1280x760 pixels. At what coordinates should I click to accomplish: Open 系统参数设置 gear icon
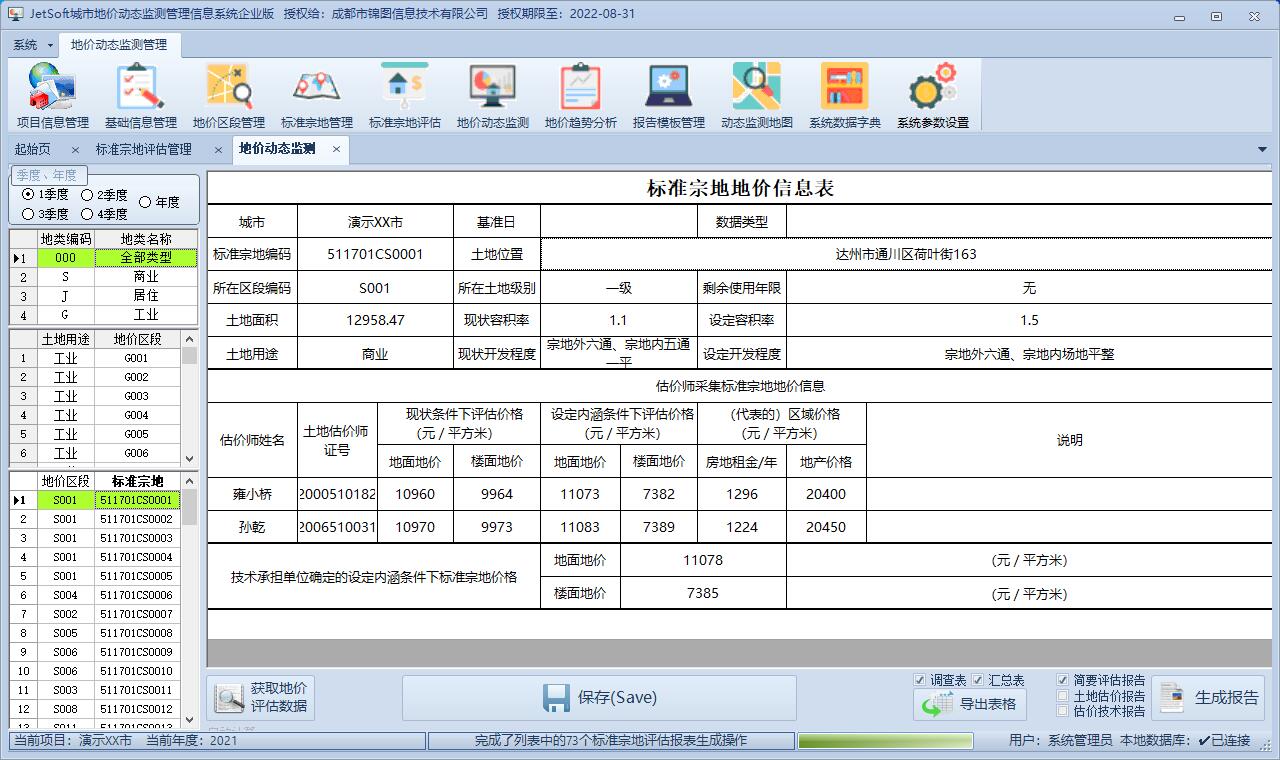pyautogui.click(x=933, y=96)
